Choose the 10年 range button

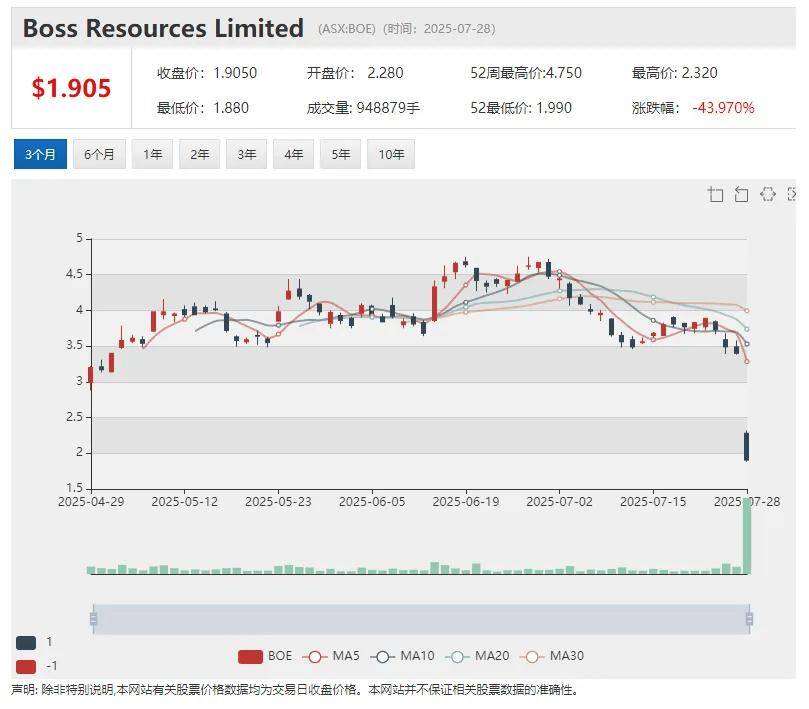point(391,154)
